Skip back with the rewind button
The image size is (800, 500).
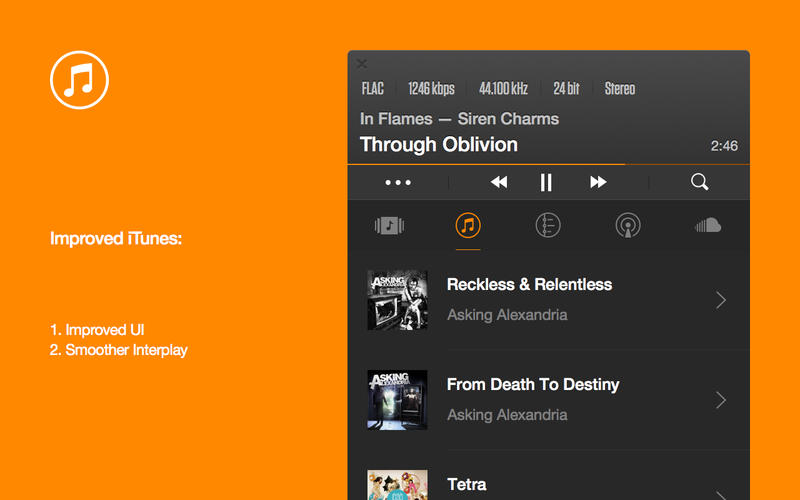click(499, 182)
